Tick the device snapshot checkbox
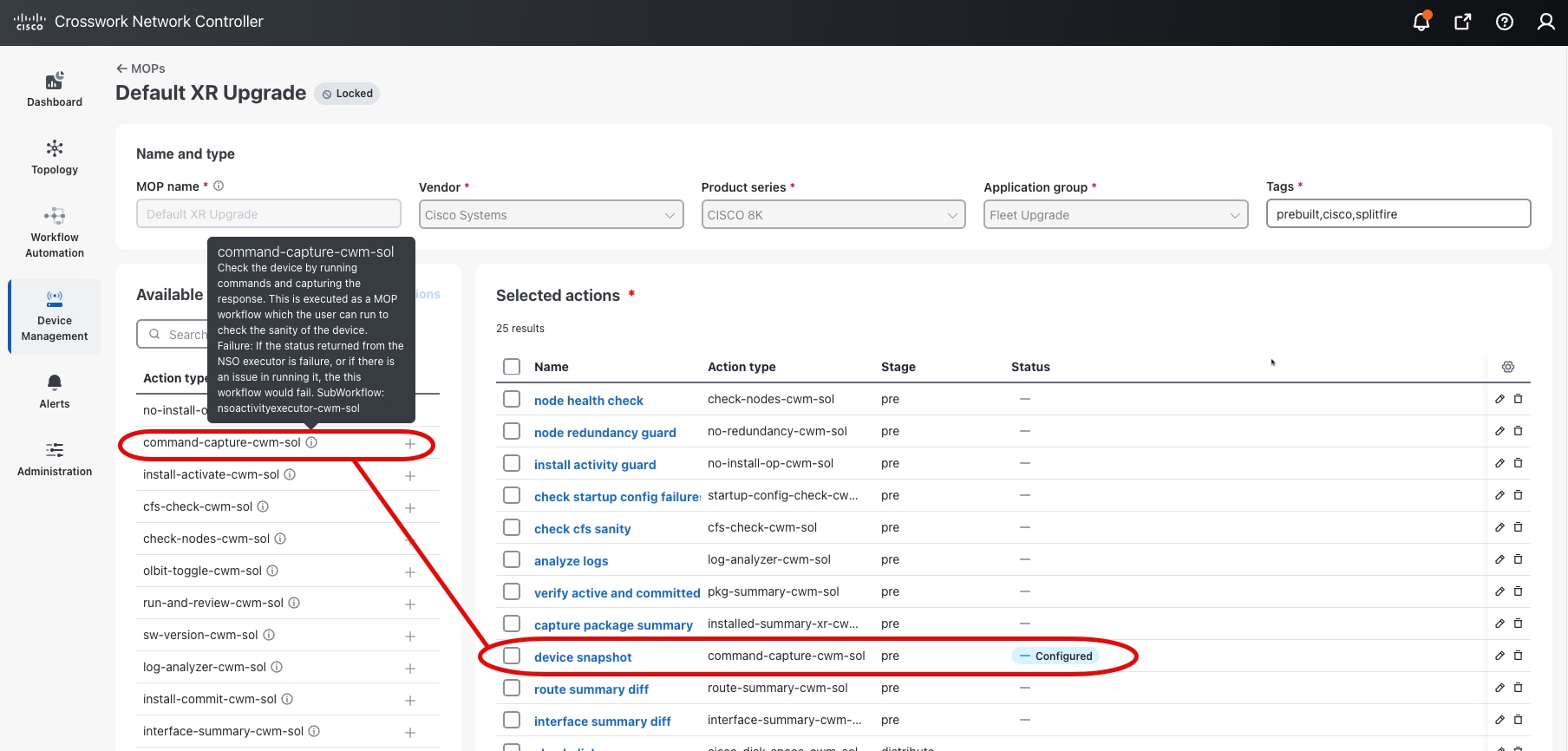 click(512, 656)
